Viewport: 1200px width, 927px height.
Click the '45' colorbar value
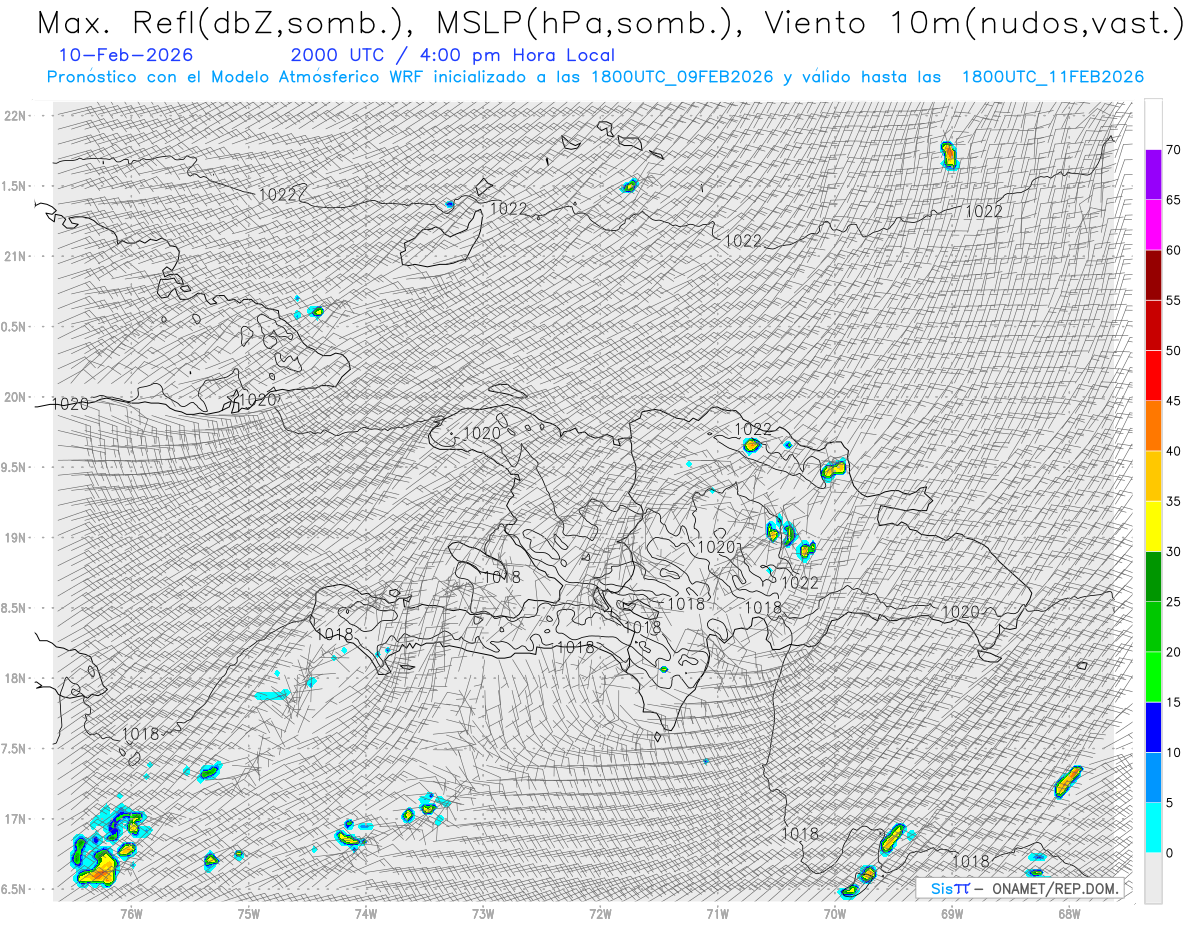1173,401
